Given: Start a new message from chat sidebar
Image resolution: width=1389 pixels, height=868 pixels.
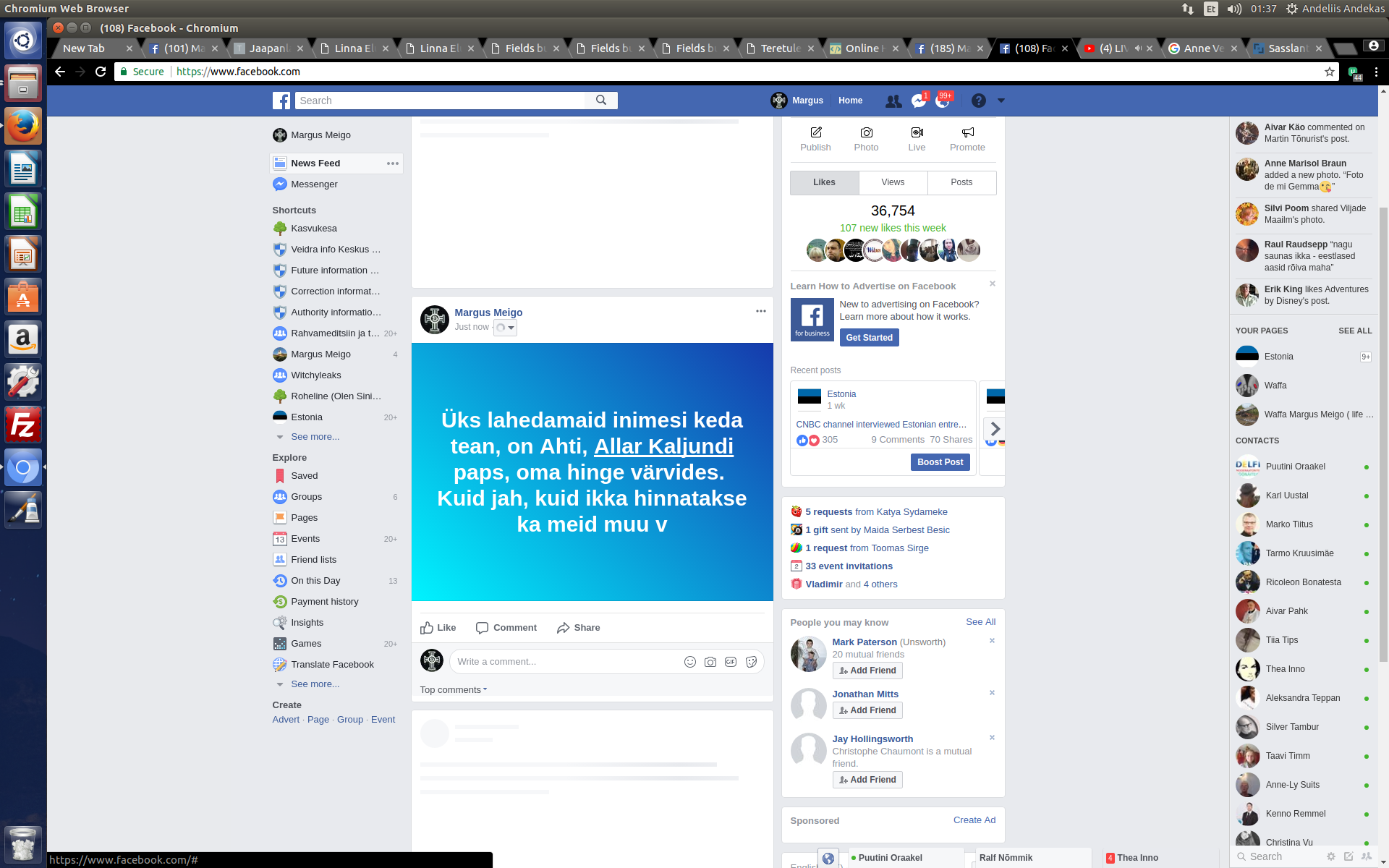Looking at the screenshot, I should click(x=1348, y=856).
